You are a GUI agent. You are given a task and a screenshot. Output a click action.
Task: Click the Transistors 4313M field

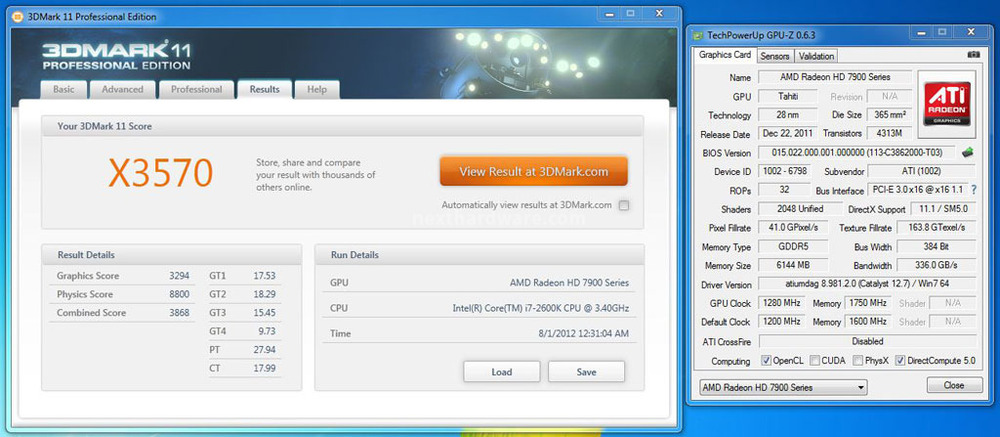890,134
